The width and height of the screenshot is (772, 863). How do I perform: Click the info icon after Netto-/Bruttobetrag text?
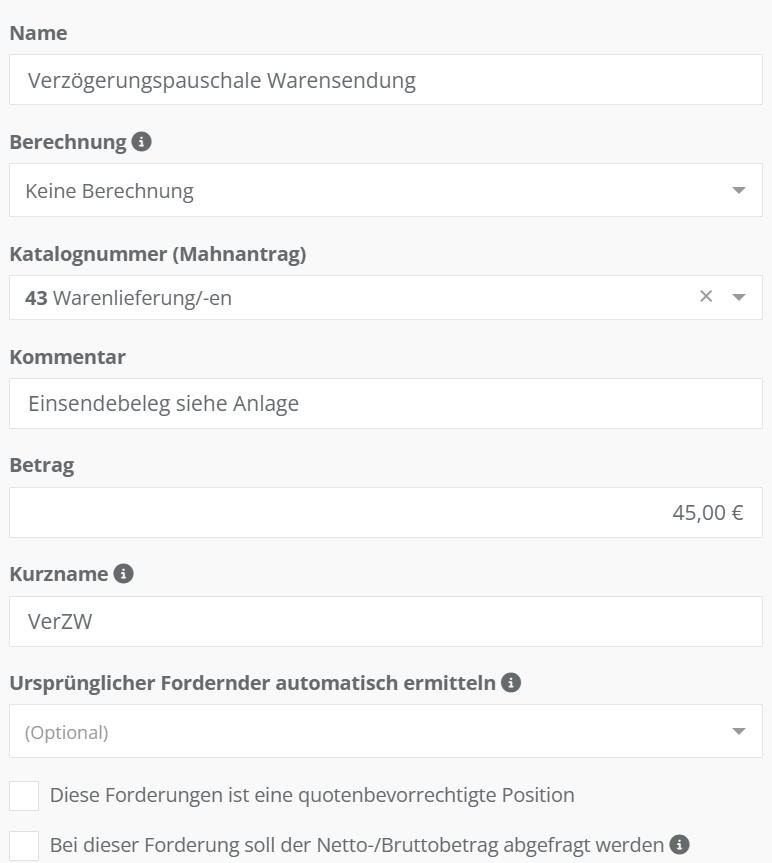click(680, 844)
